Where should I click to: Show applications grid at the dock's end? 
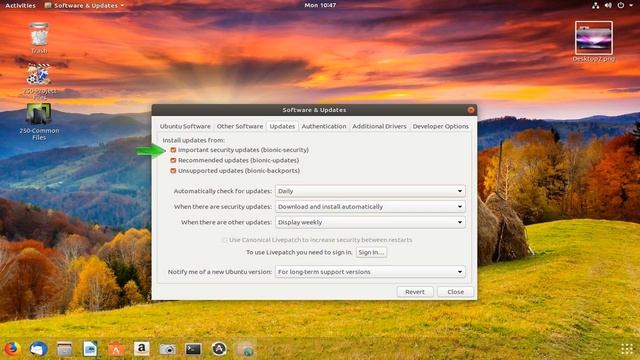(627, 349)
